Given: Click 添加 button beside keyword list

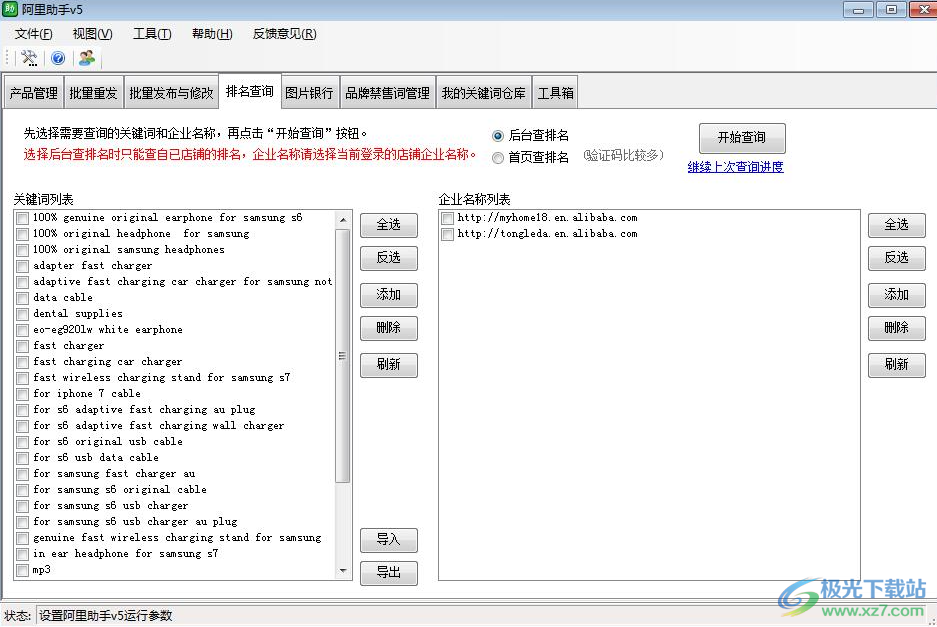Looking at the screenshot, I should click(x=388, y=295).
